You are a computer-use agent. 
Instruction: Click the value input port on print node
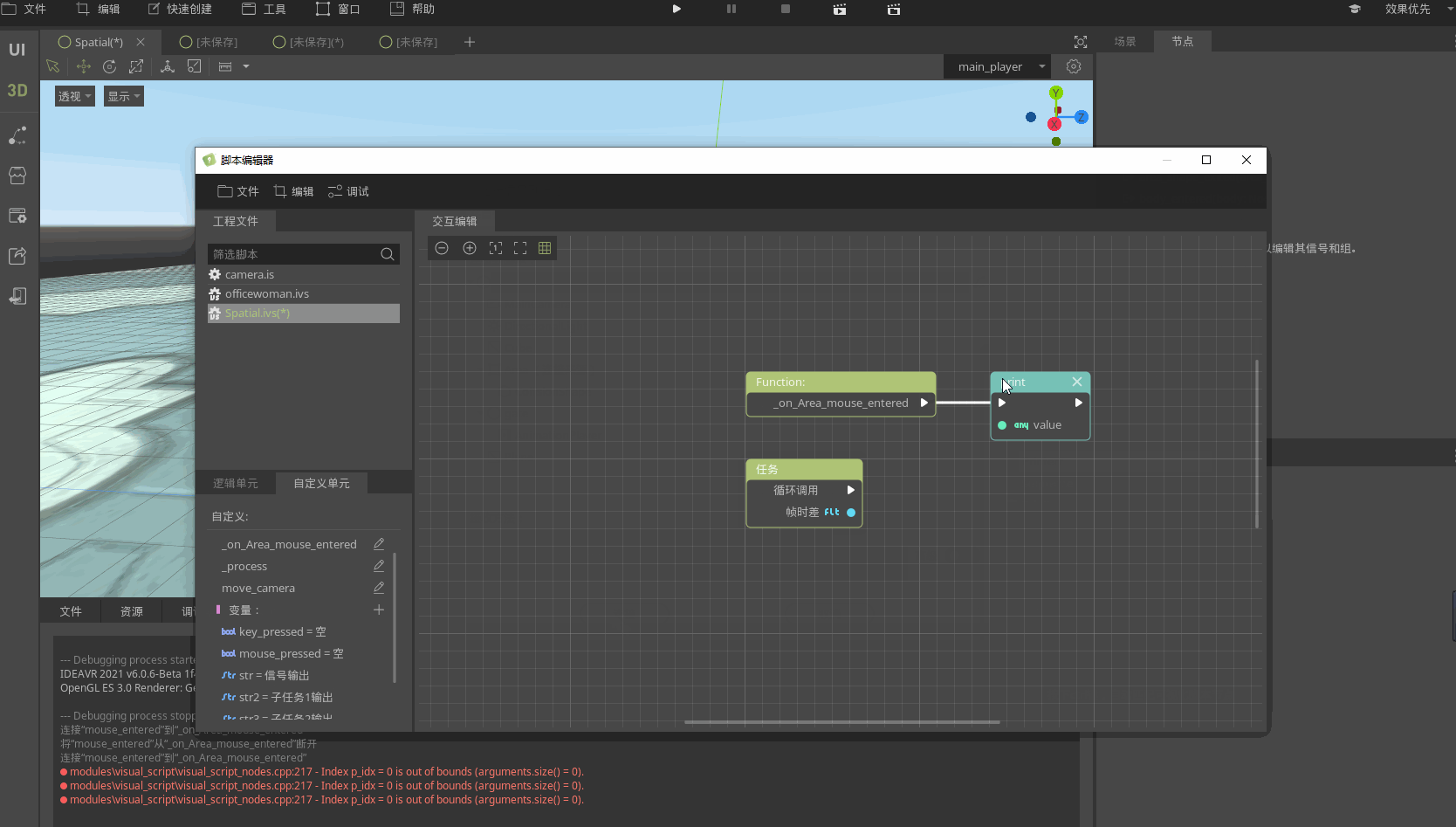[x=1002, y=425]
